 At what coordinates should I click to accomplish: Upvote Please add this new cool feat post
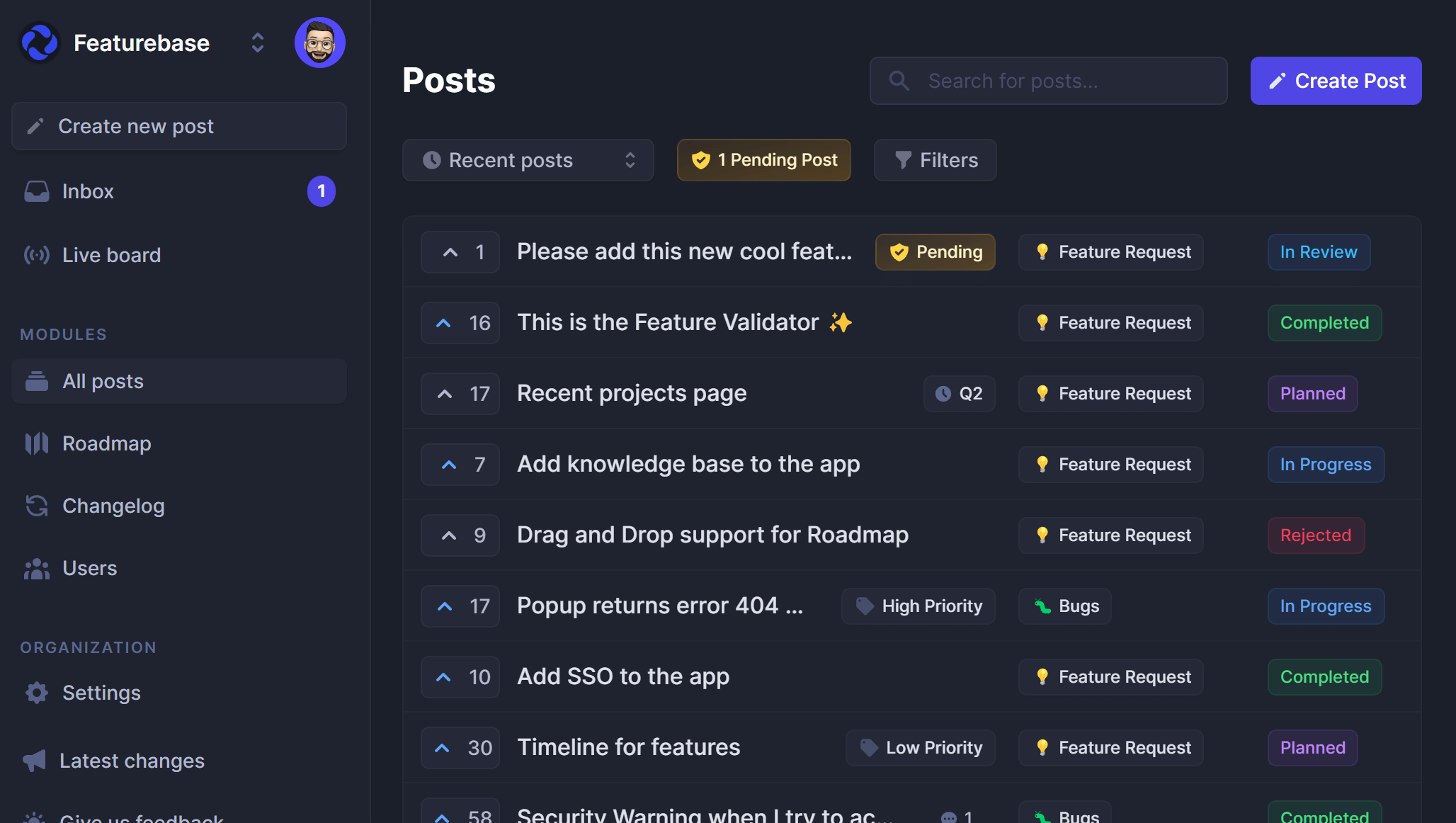tap(460, 252)
